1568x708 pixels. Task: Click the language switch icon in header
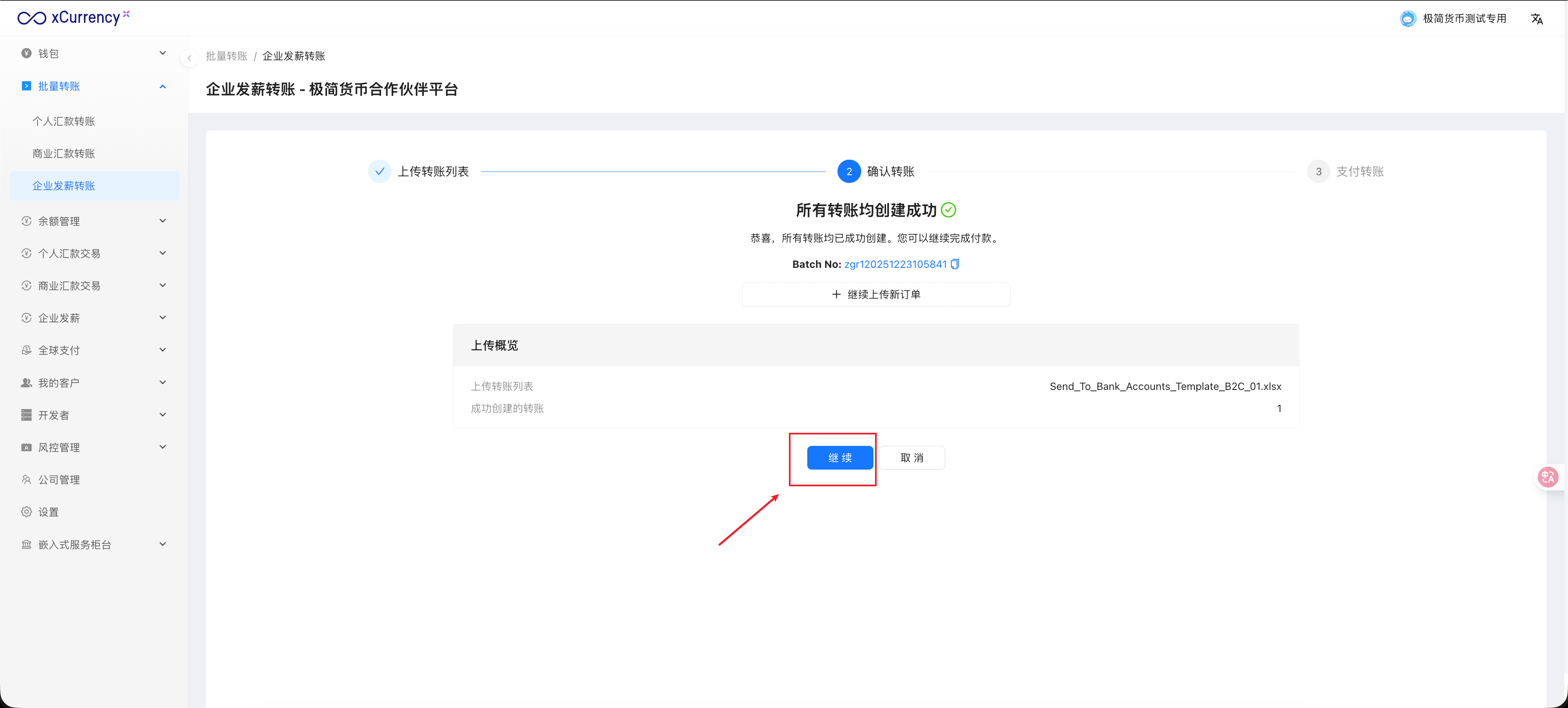pyautogui.click(x=1536, y=19)
